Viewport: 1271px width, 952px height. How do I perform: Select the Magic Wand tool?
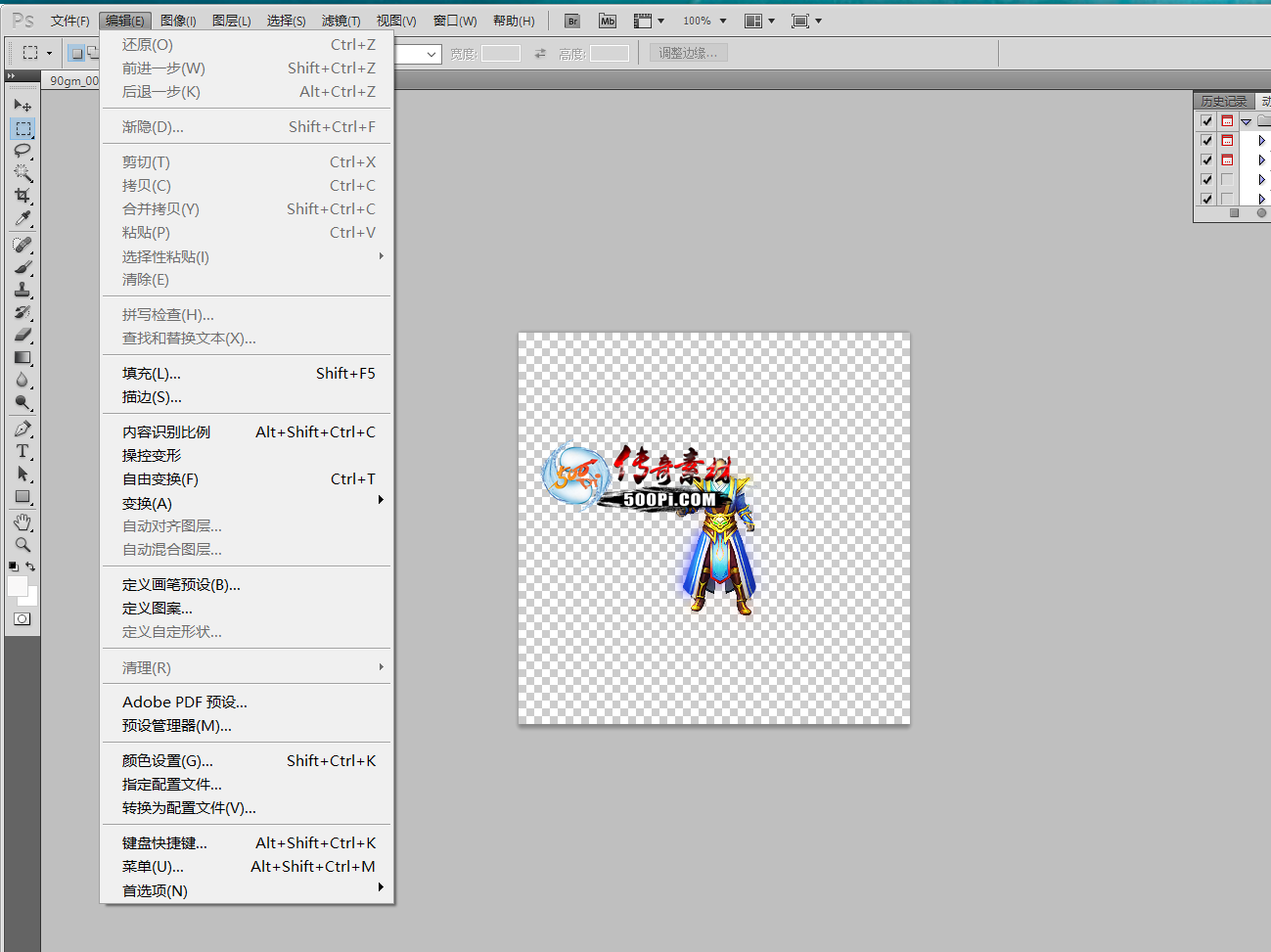[x=23, y=173]
